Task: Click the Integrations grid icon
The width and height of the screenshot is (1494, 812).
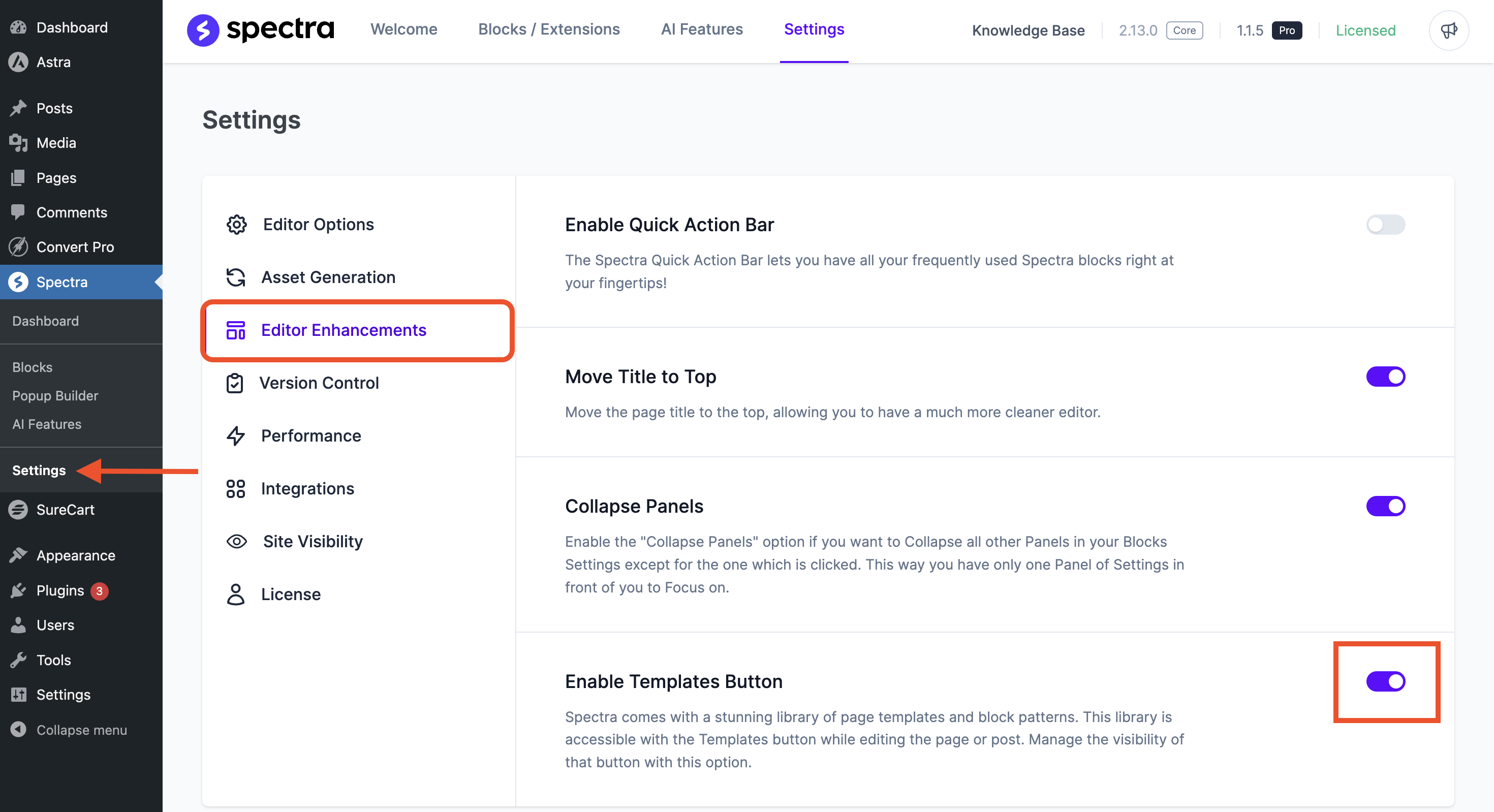Action: pos(236,488)
